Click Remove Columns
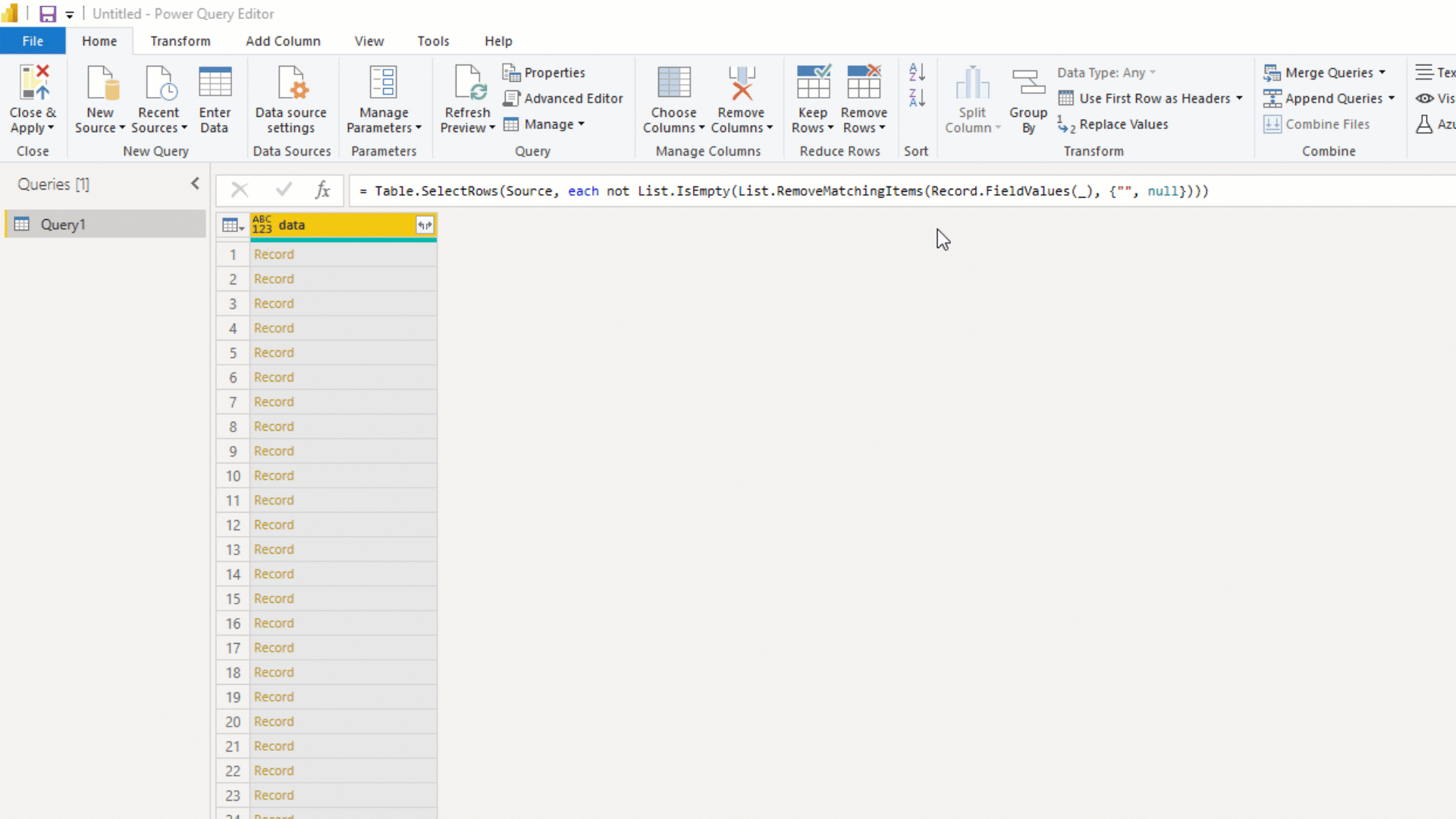Screen dimensions: 1456x819 741,97
